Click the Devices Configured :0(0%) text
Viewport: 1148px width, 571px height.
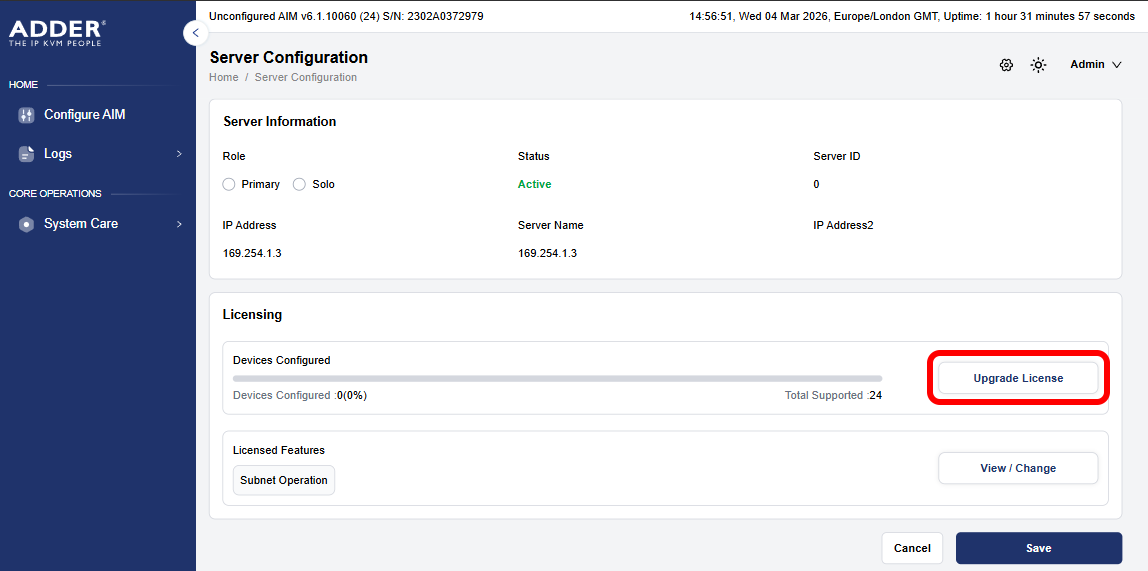tap(299, 395)
